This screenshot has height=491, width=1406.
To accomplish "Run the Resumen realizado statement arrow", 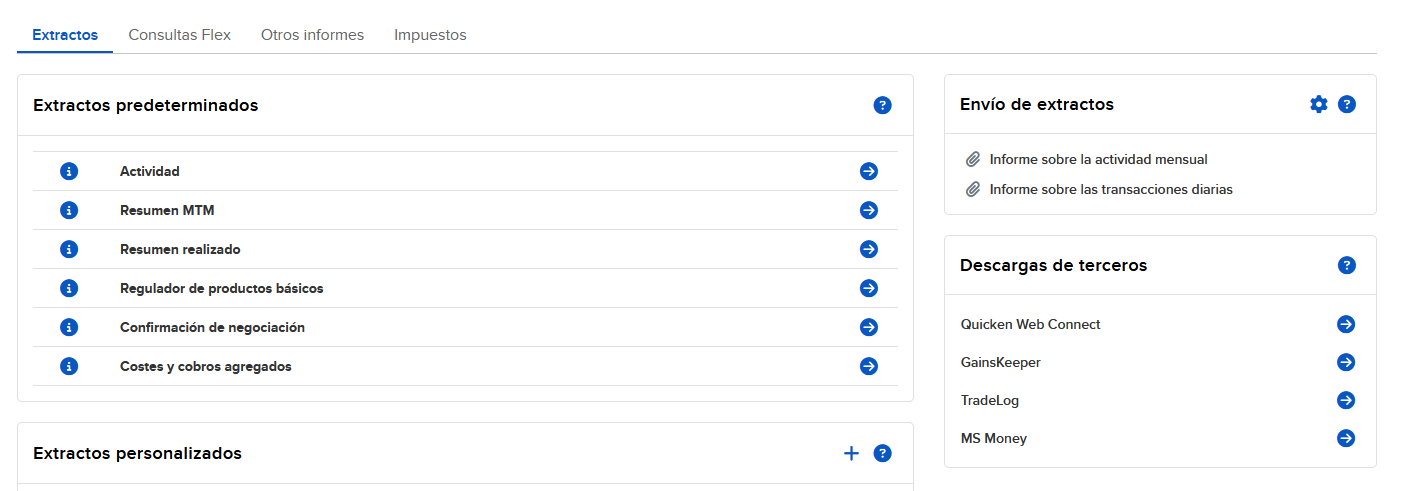I will (869, 249).
